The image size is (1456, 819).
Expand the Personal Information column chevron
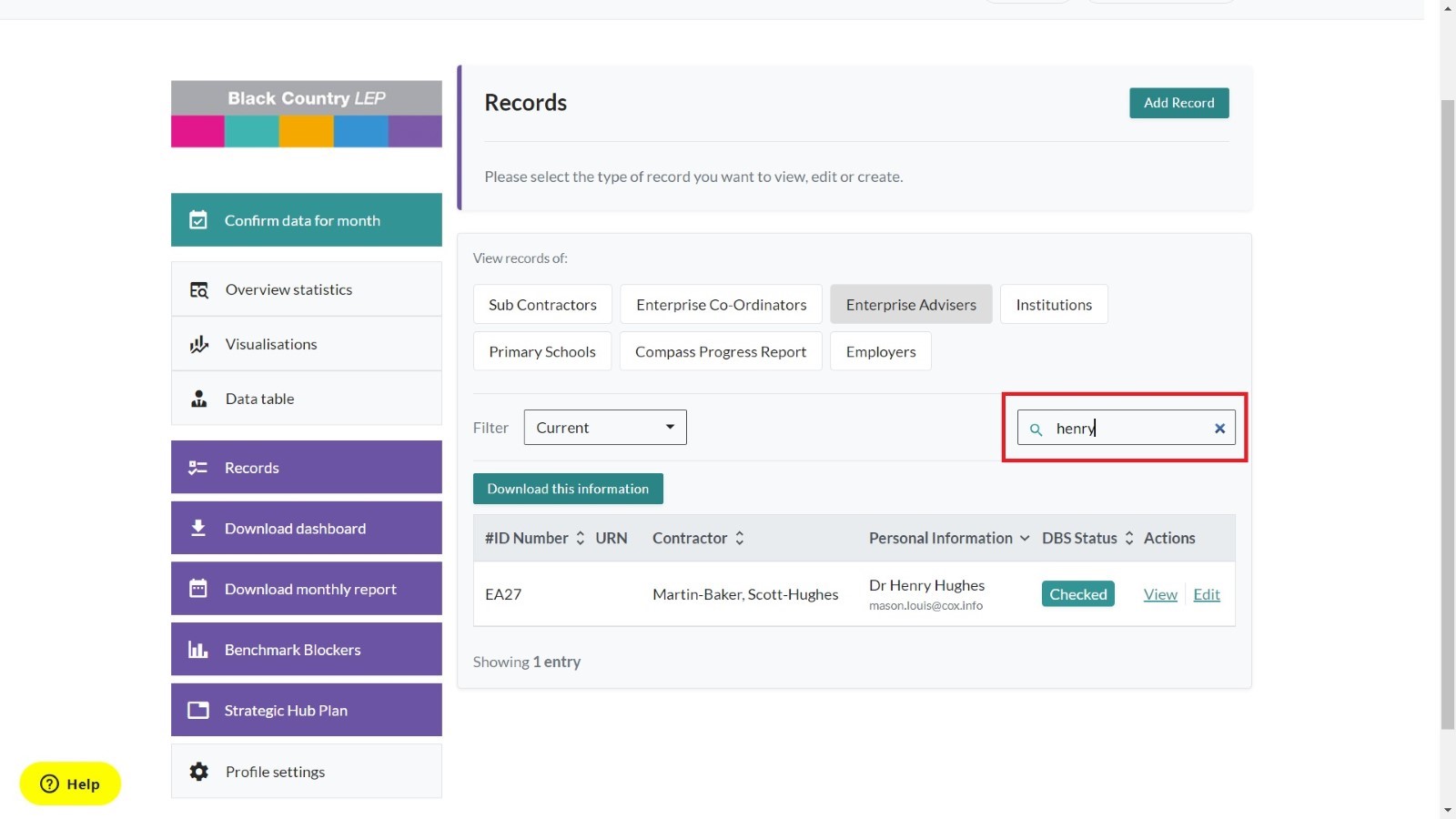(x=1025, y=539)
